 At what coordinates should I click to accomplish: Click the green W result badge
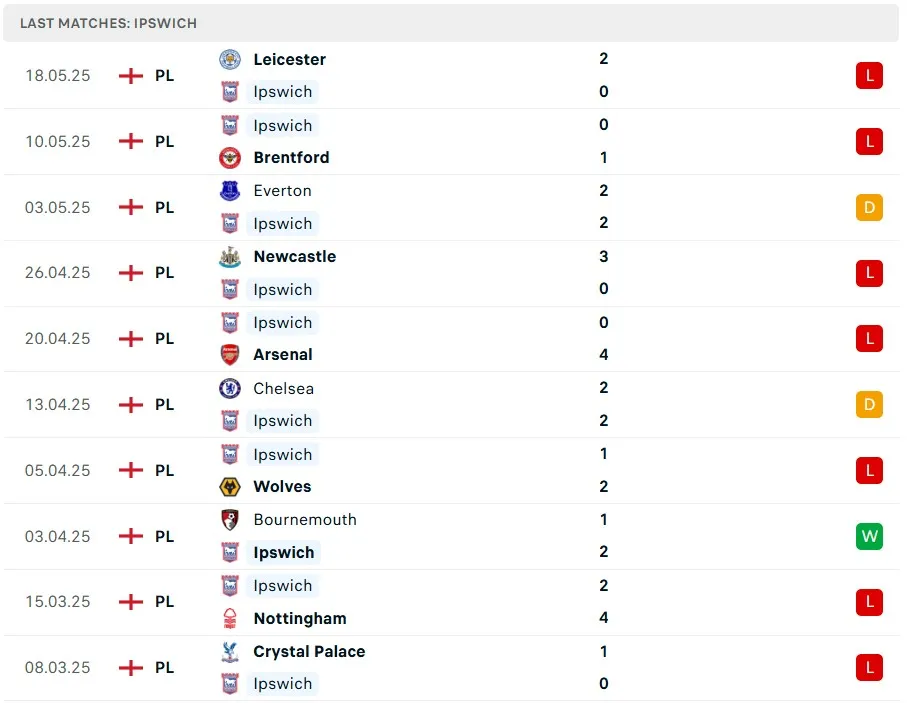click(x=869, y=536)
